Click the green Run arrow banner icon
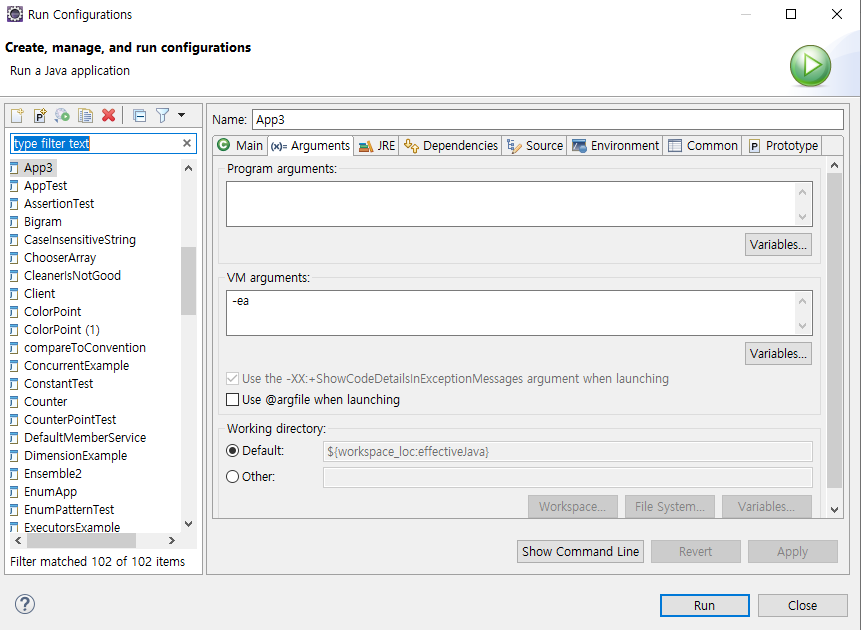This screenshot has height=630, width=861. click(810, 65)
